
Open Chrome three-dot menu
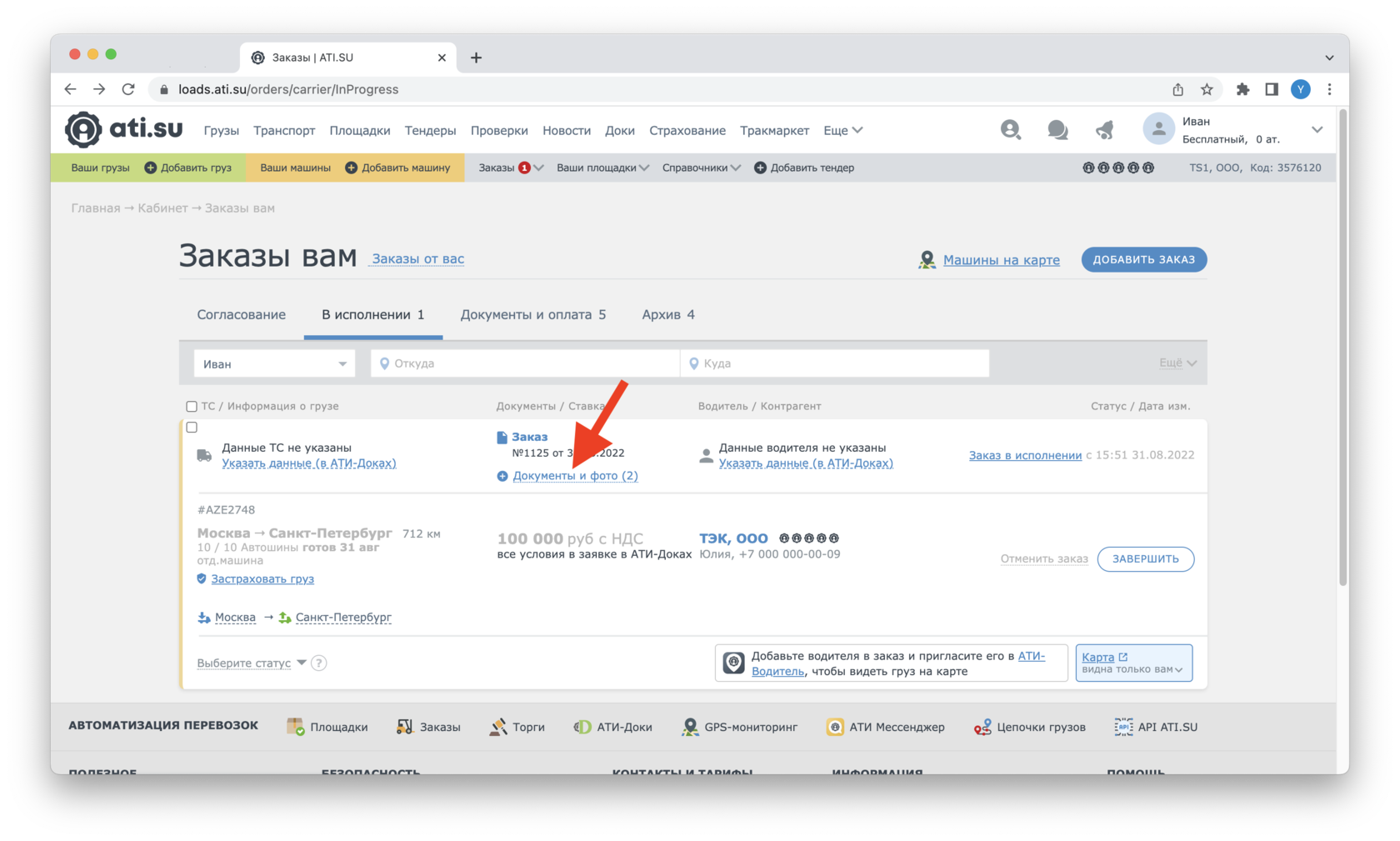click(x=1330, y=89)
